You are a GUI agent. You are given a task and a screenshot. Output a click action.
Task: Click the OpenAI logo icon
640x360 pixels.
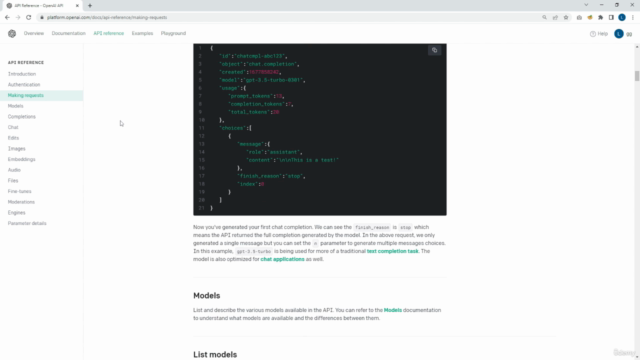click(12, 33)
